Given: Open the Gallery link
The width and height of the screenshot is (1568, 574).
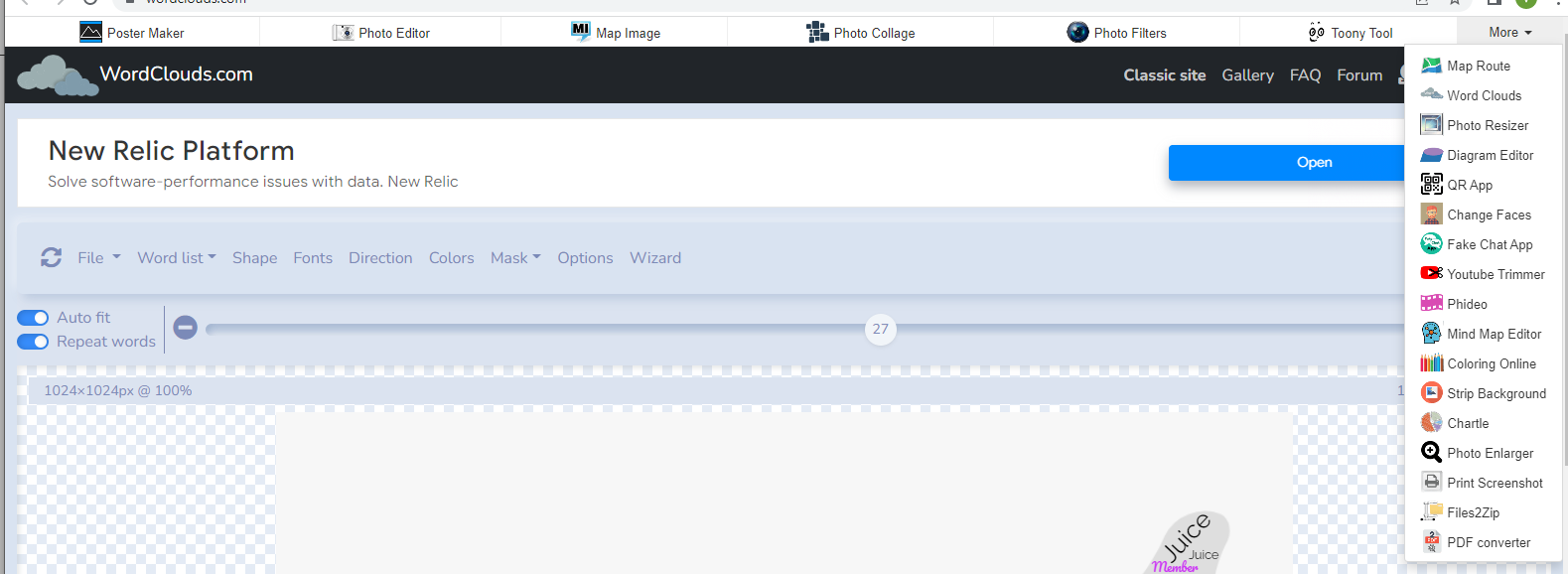Looking at the screenshot, I should (1247, 75).
